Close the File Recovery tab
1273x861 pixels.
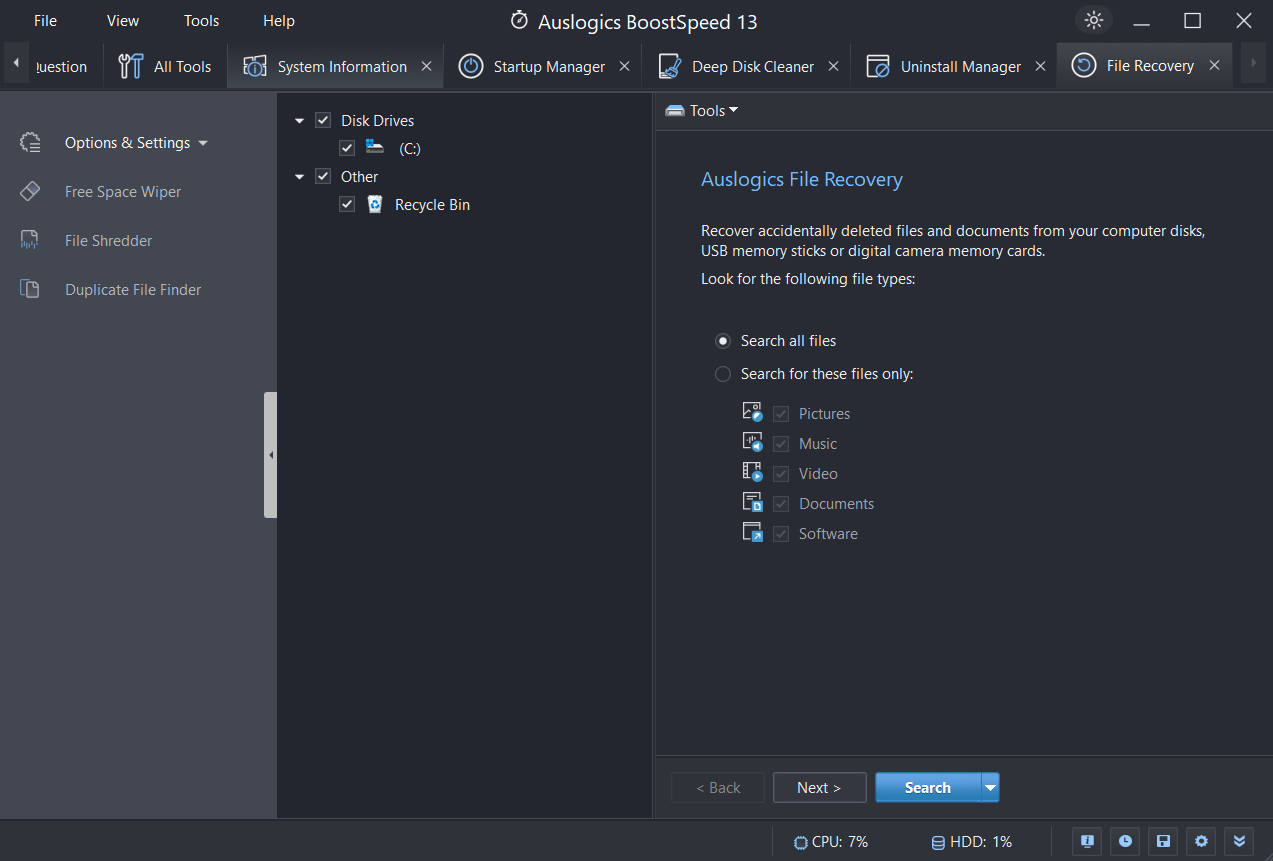[x=1214, y=65]
